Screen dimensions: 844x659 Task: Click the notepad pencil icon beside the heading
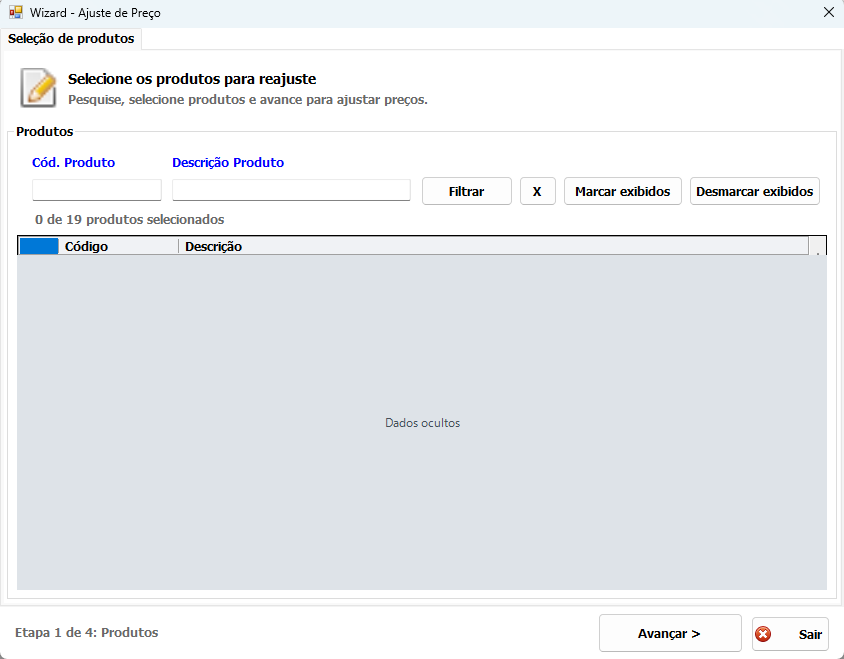[38, 88]
